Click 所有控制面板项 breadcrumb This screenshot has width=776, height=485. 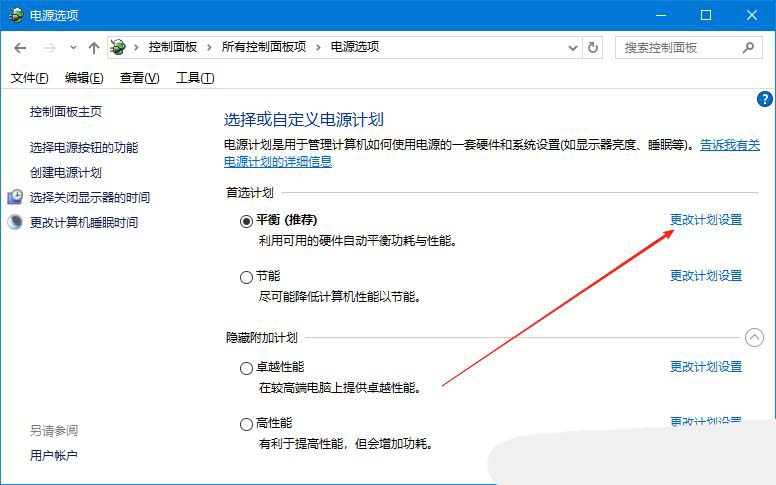(x=264, y=47)
